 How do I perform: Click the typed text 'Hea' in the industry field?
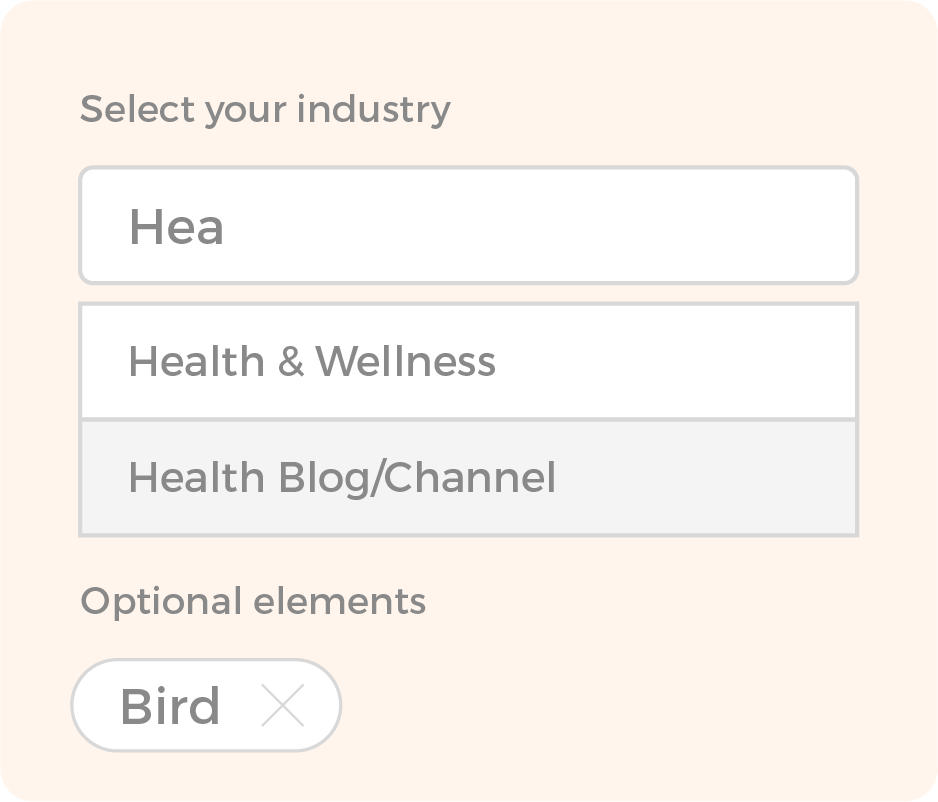[x=176, y=227]
